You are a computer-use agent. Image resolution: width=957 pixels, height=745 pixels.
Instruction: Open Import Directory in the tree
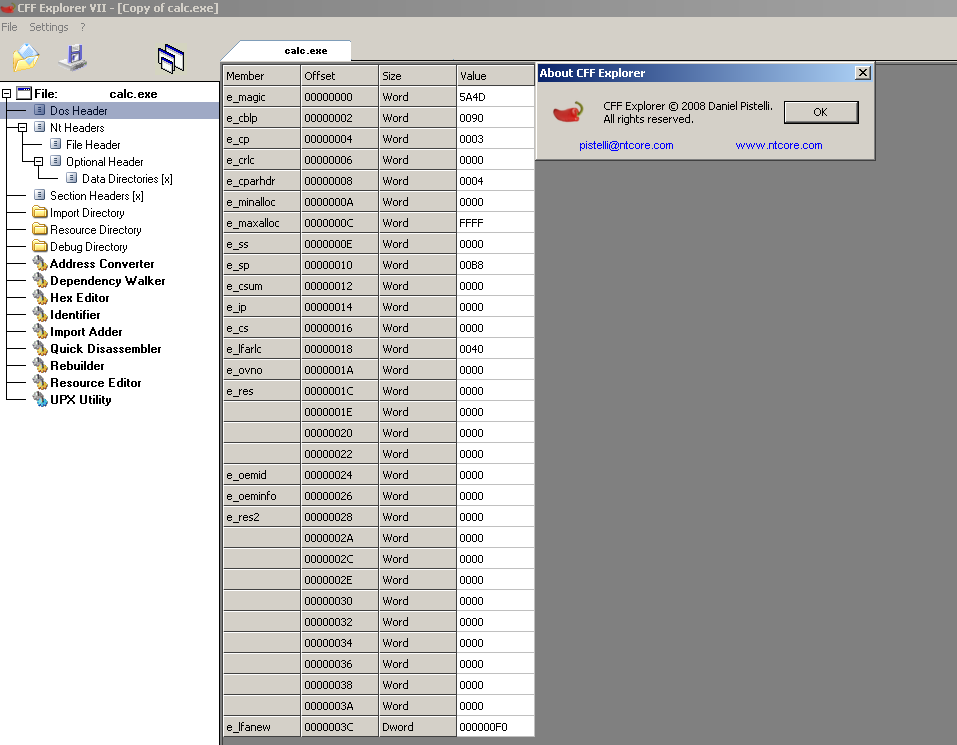coord(87,213)
